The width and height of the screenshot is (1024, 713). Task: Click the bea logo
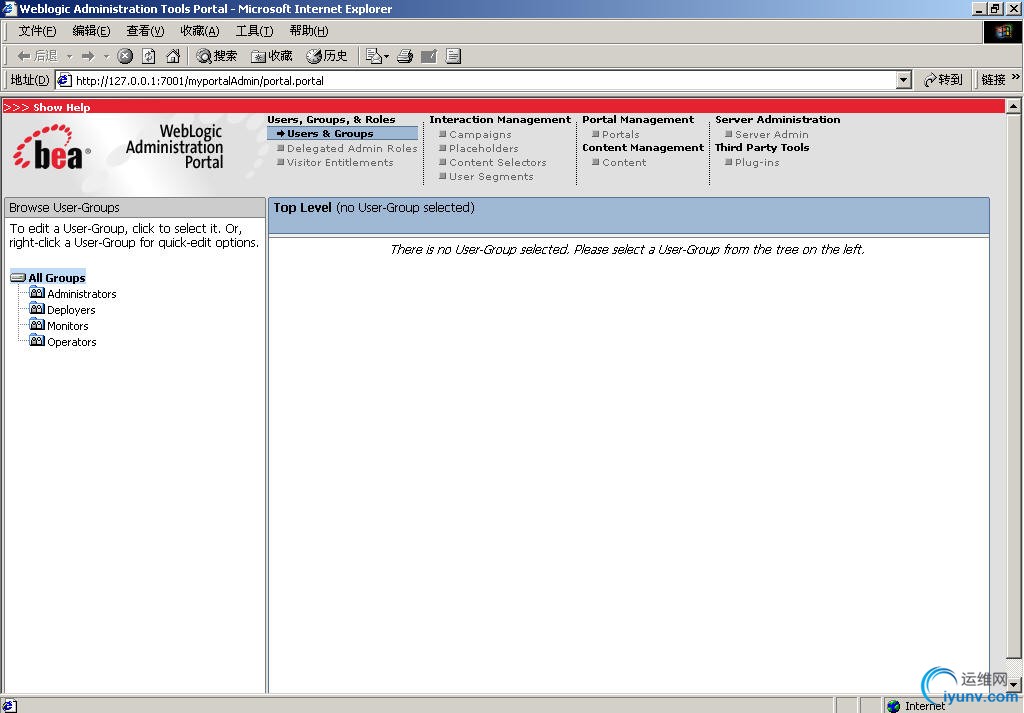click(51, 148)
